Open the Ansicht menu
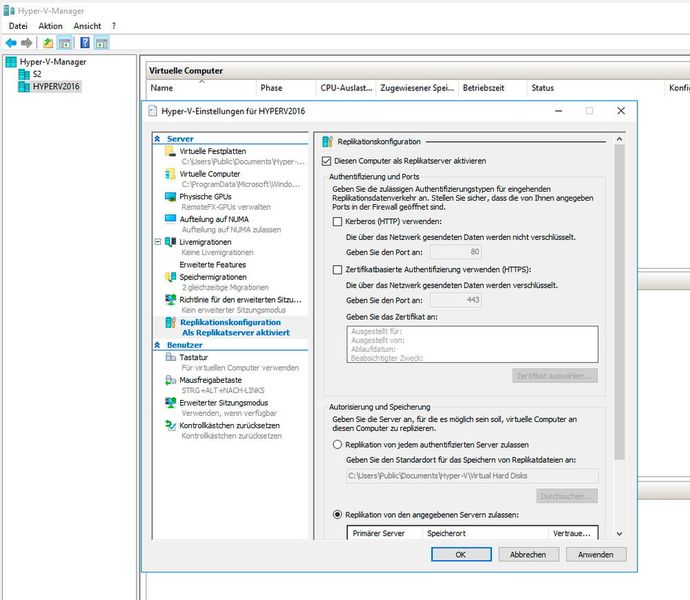The height and width of the screenshot is (600, 690). [x=87, y=26]
